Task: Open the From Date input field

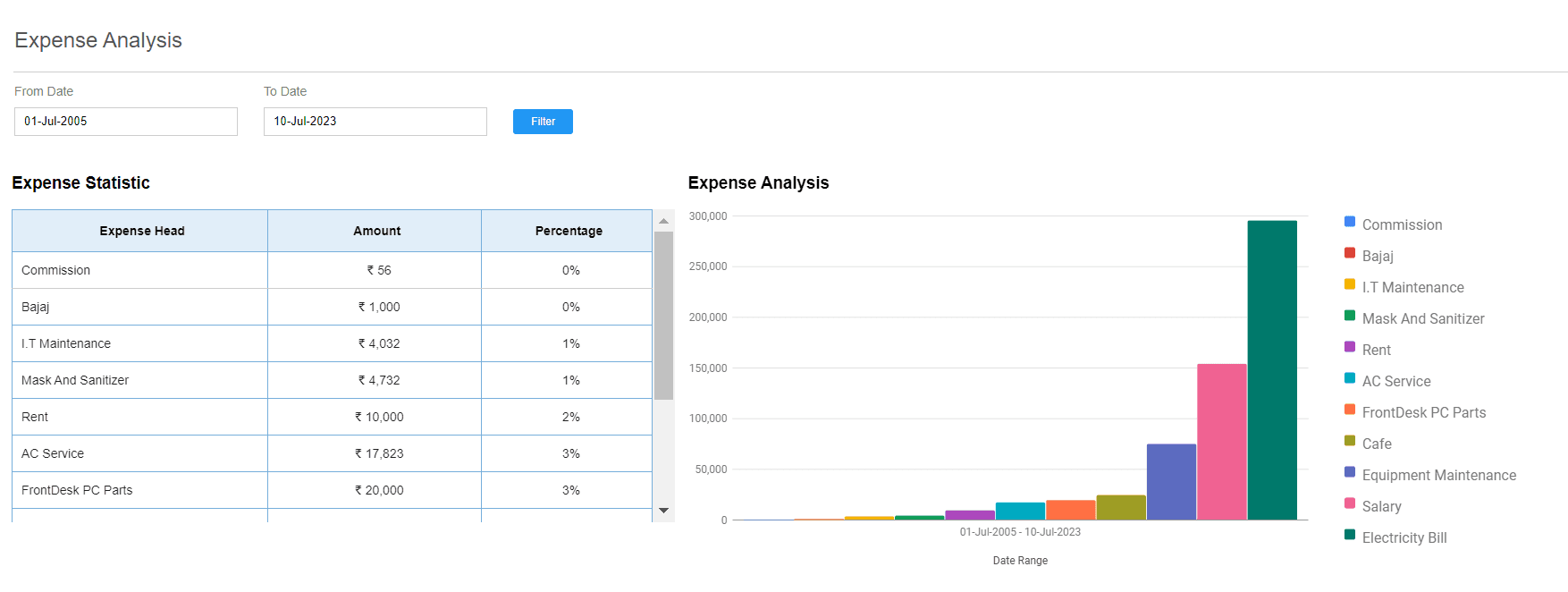Action: click(126, 122)
